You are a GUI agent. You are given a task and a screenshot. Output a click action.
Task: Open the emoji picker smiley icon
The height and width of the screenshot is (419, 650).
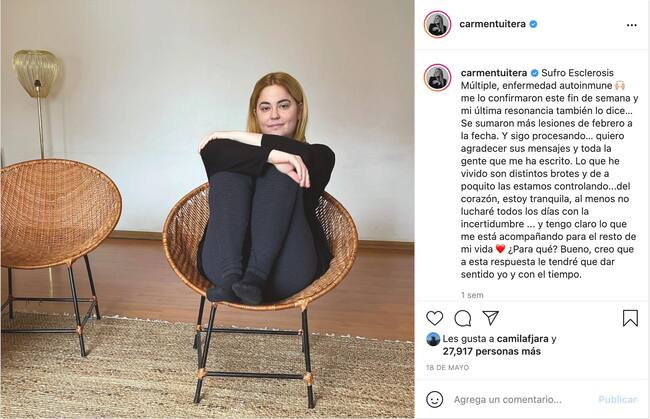[x=434, y=400]
